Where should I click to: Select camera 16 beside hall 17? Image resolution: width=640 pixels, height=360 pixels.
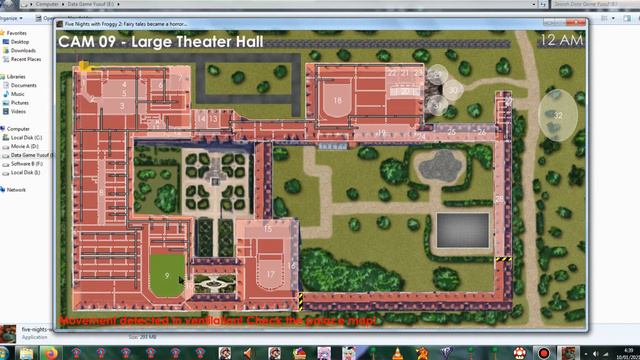pos(291,266)
